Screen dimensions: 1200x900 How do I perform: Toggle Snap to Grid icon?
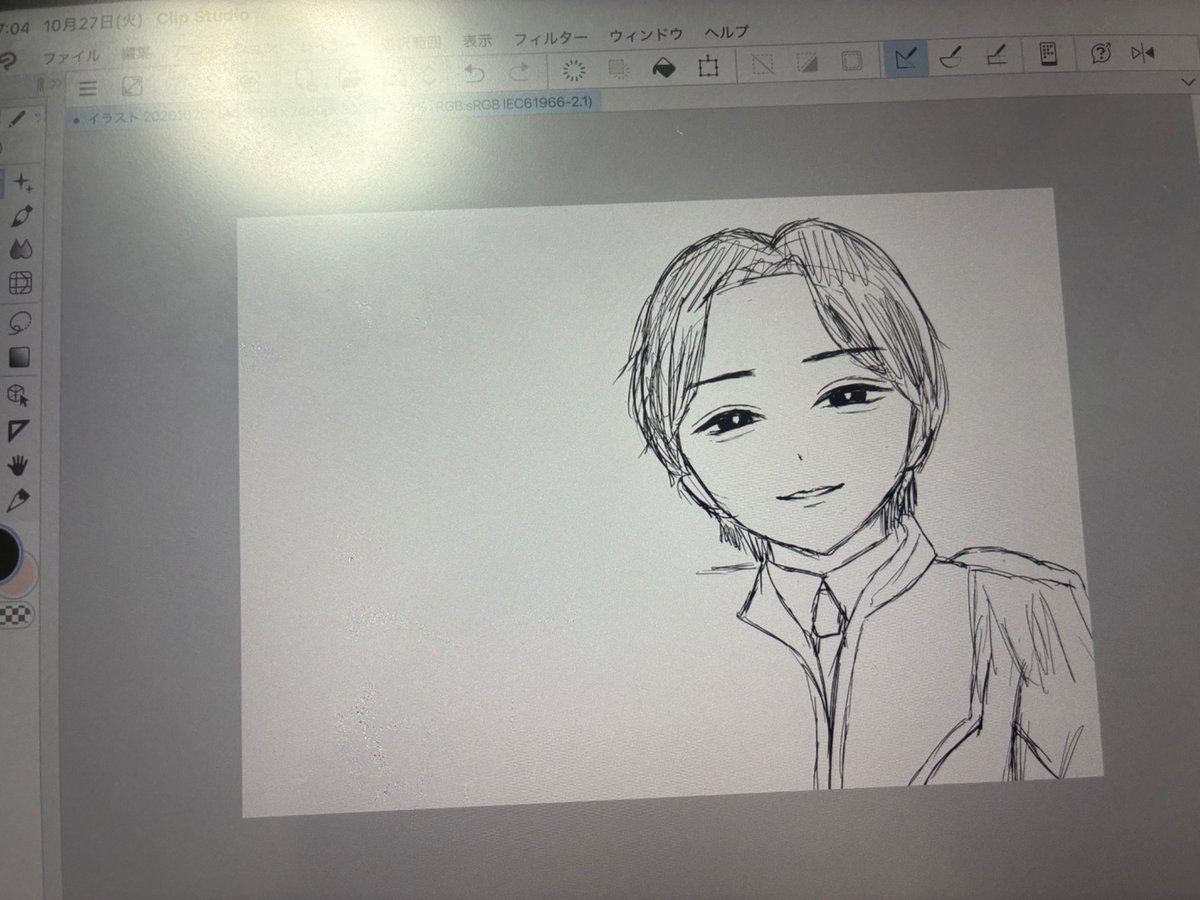pos(996,56)
